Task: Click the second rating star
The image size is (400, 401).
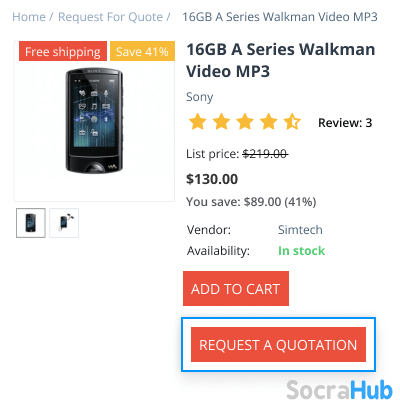Action: 221,122
